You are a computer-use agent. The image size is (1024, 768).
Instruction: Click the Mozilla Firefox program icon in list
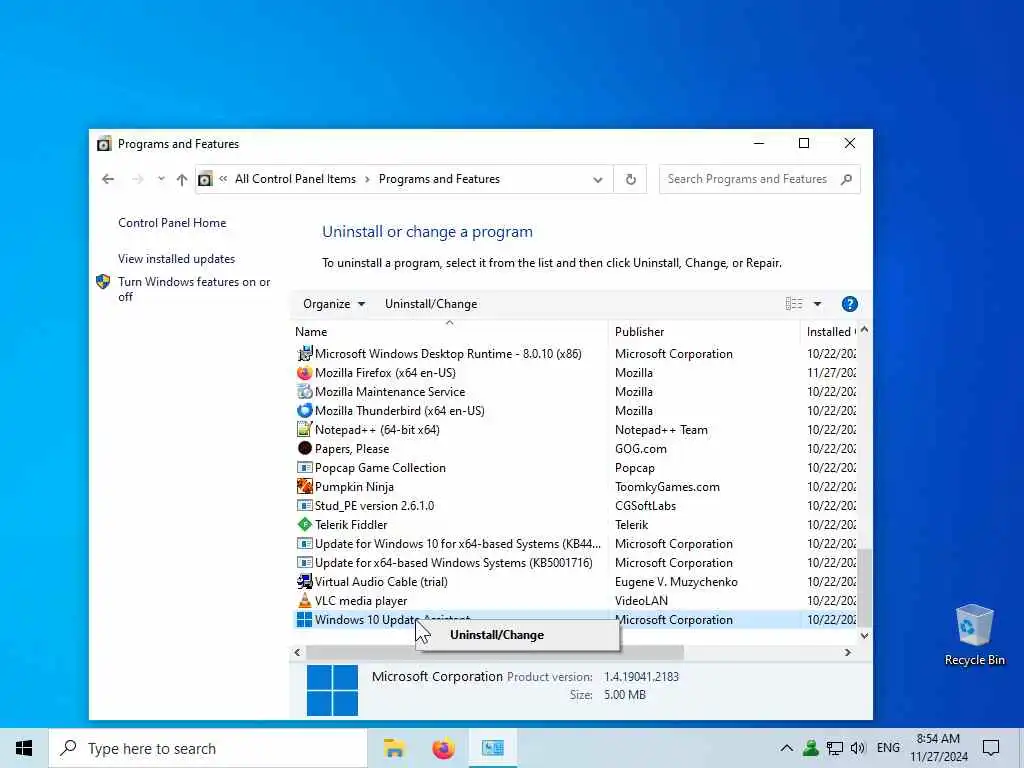point(304,373)
